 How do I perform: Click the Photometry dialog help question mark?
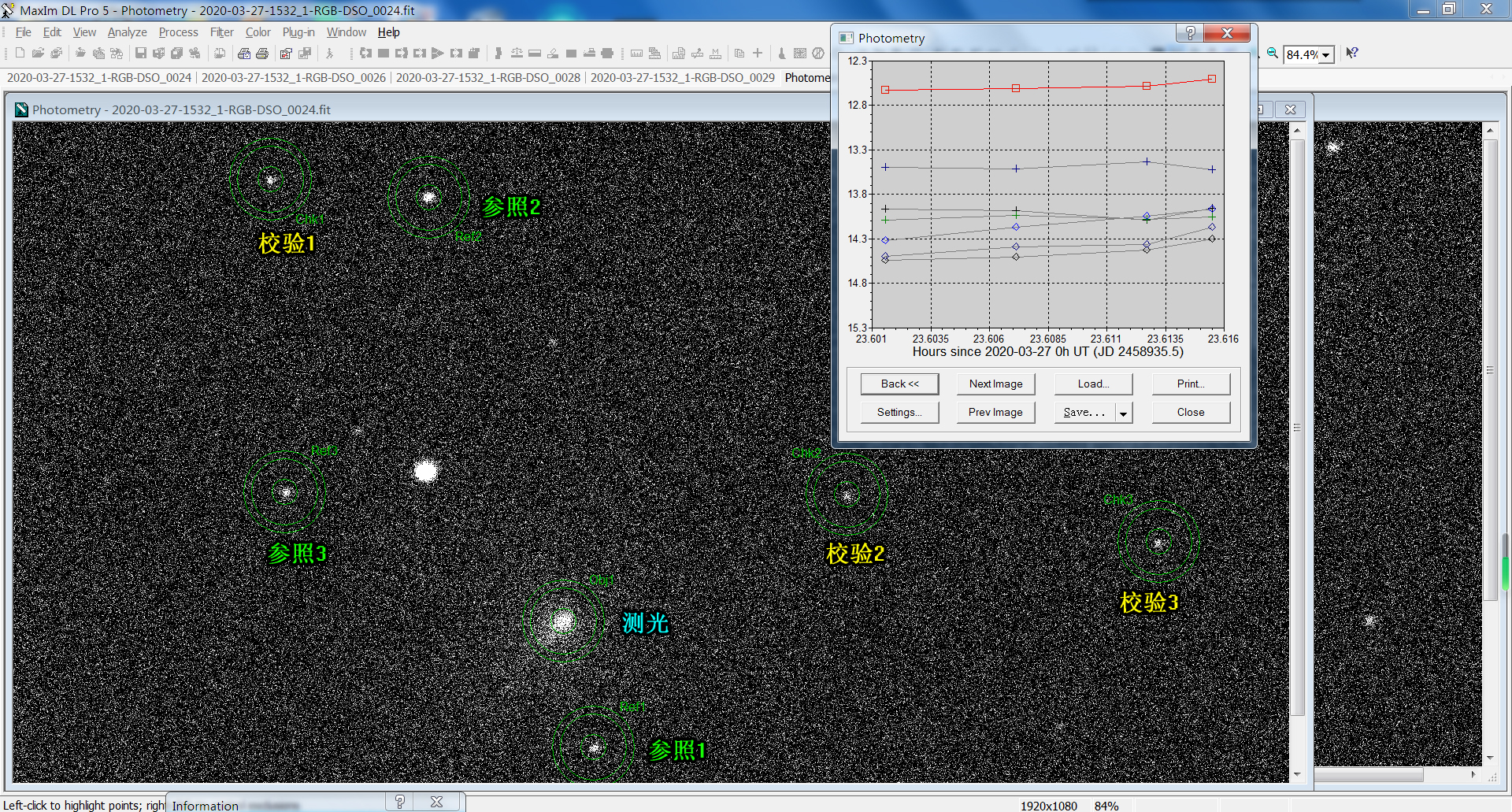click(1191, 33)
